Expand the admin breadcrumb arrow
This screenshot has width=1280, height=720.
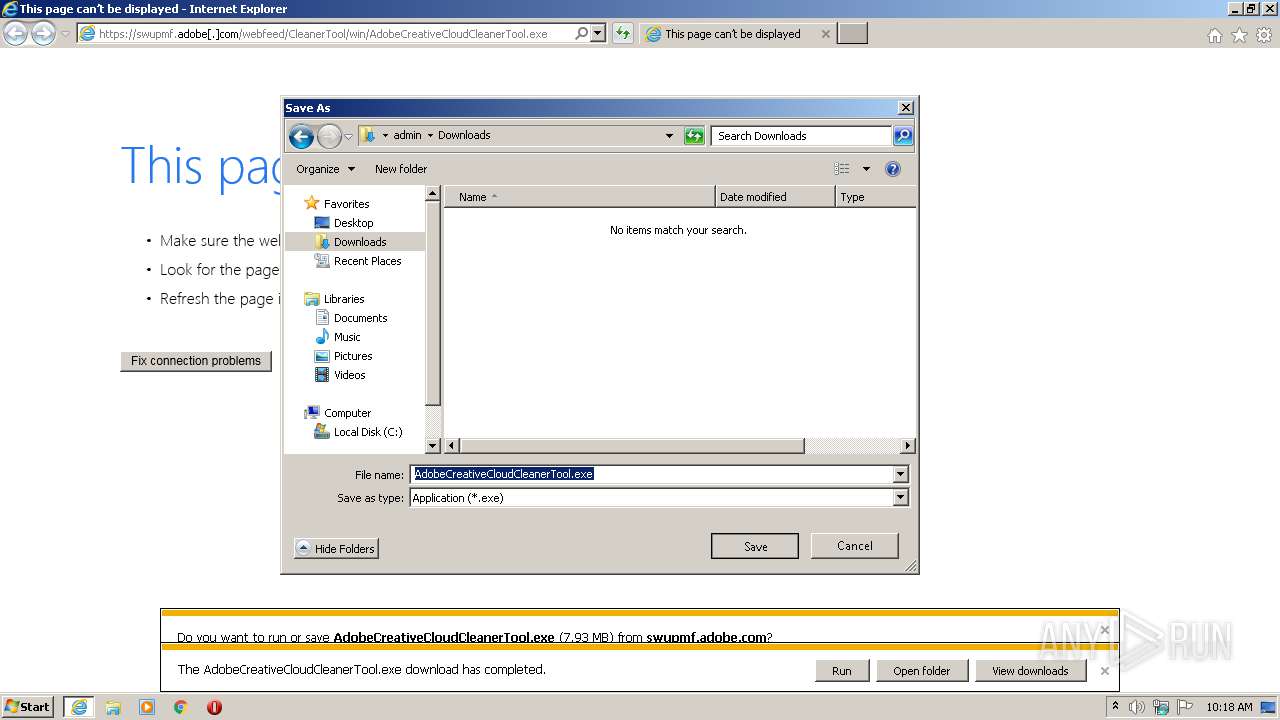coord(430,135)
